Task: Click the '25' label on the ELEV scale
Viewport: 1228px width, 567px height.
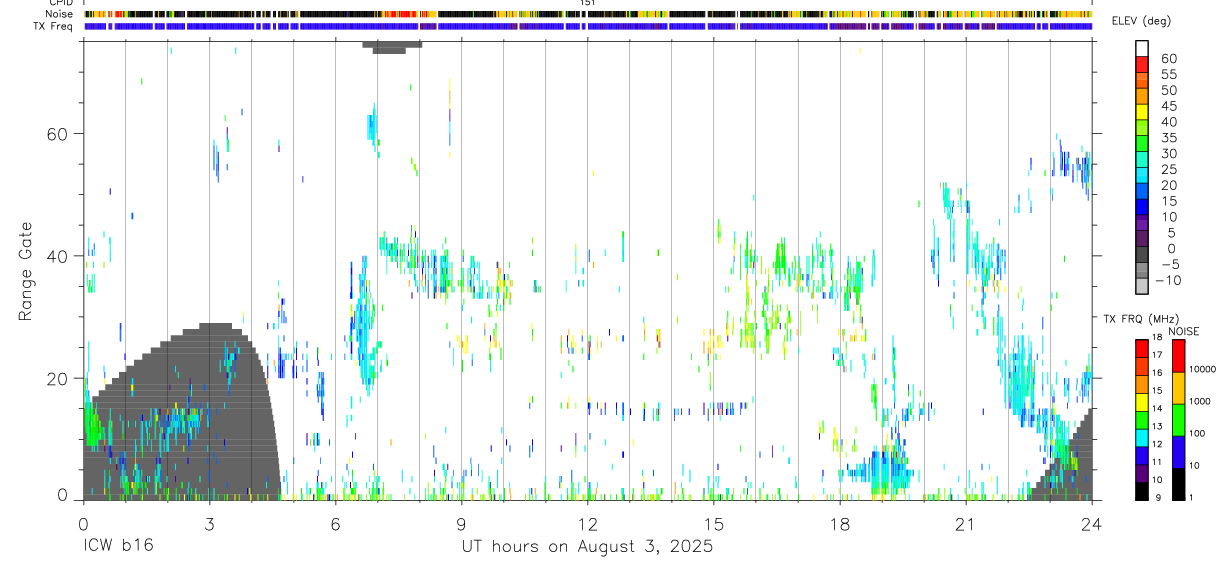Action: click(1168, 169)
